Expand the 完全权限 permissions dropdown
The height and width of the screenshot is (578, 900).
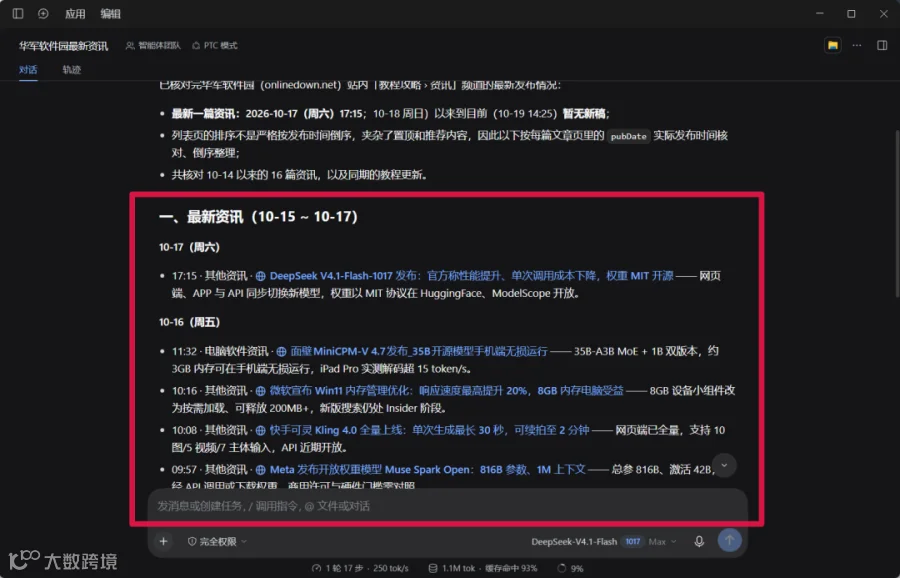[x=218, y=541]
